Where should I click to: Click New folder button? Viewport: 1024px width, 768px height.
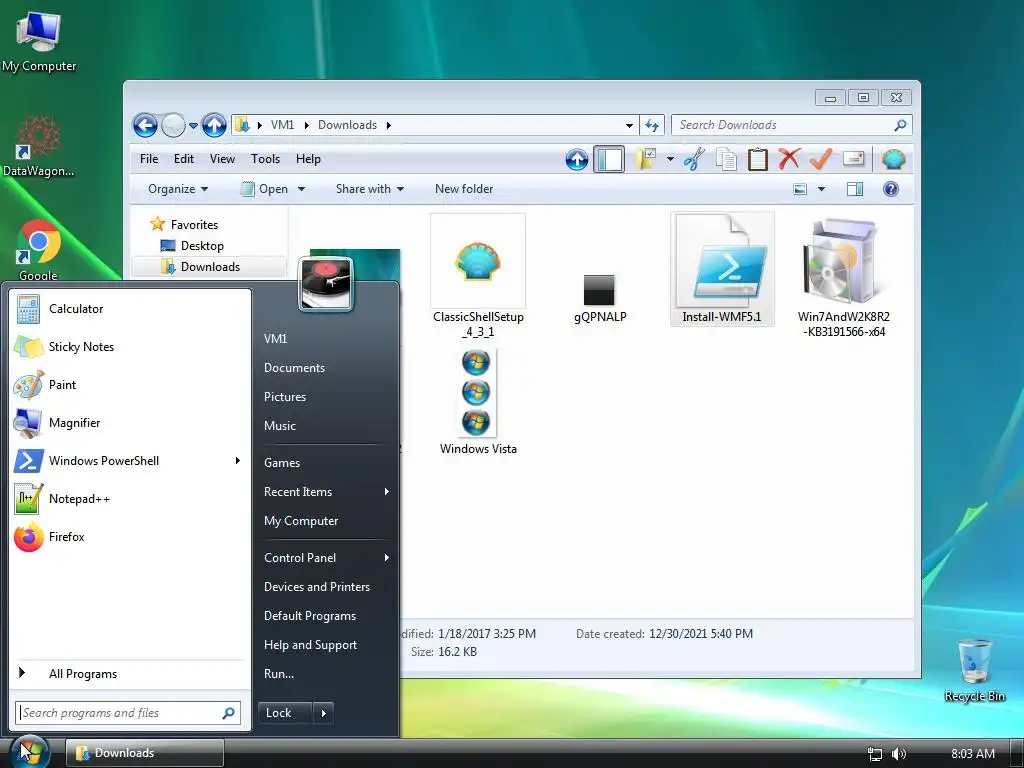pos(464,189)
